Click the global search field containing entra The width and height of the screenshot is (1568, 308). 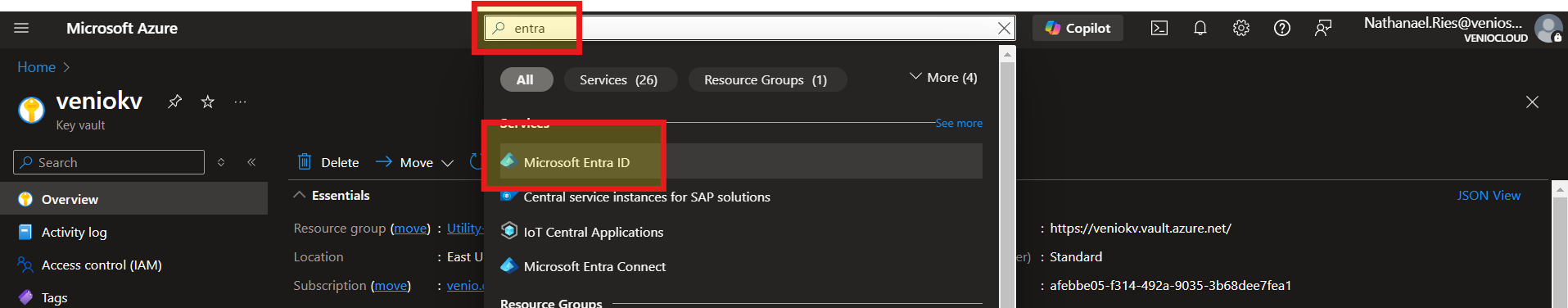(x=749, y=28)
